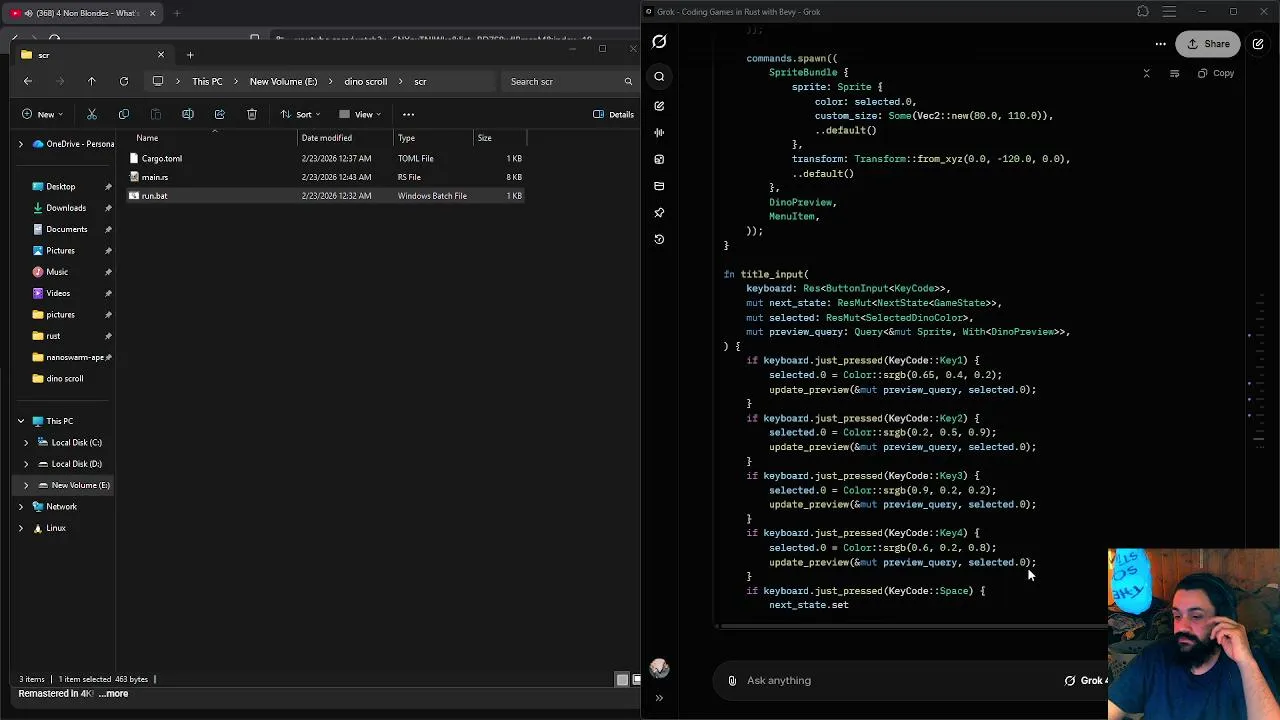This screenshot has width=1280, height=720.
Task: Switch Explorer to details list view icon
Action: 622,680
